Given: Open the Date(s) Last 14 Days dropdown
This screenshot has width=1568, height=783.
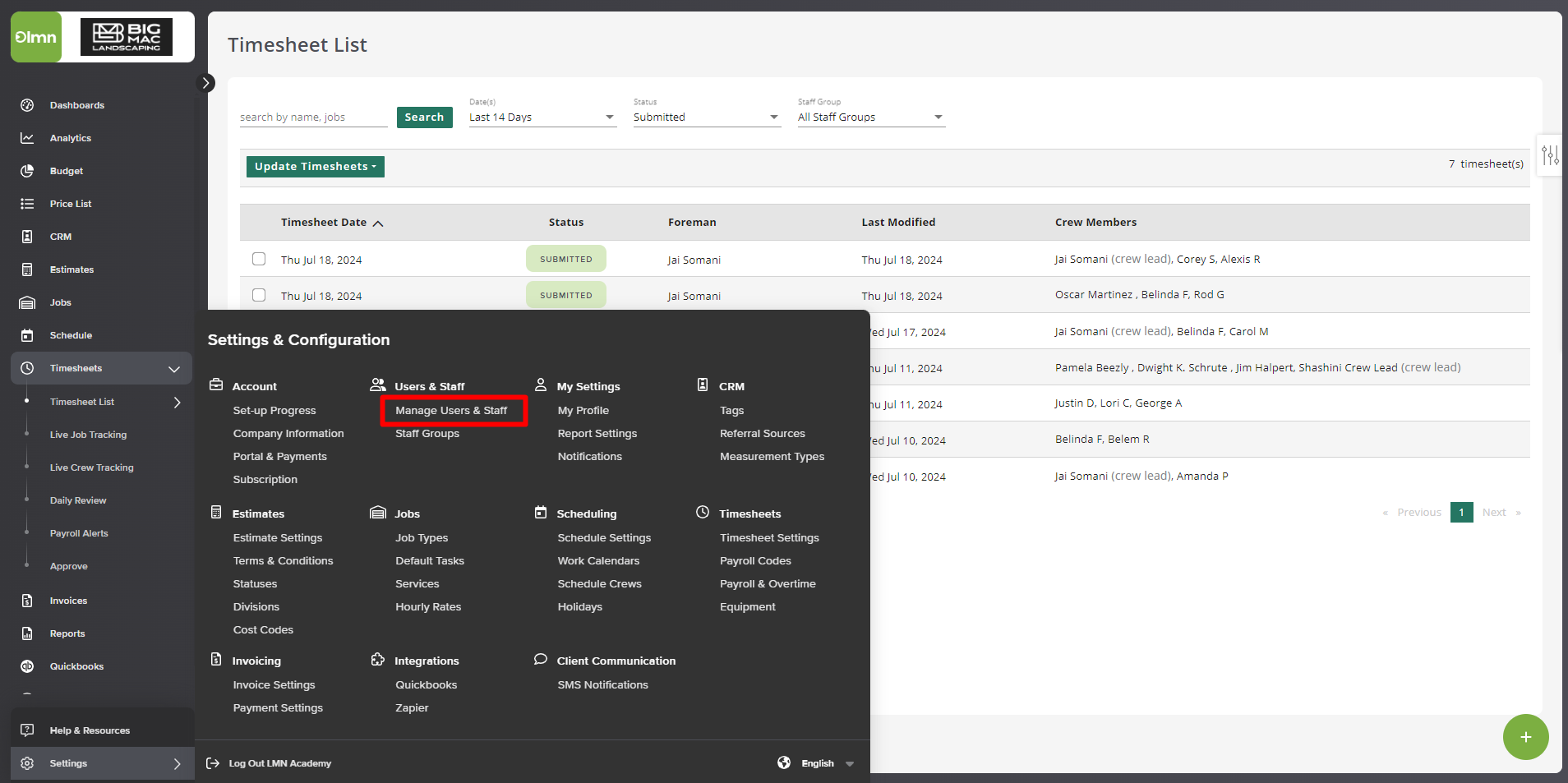Looking at the screenshot, I should coord(542,117).
